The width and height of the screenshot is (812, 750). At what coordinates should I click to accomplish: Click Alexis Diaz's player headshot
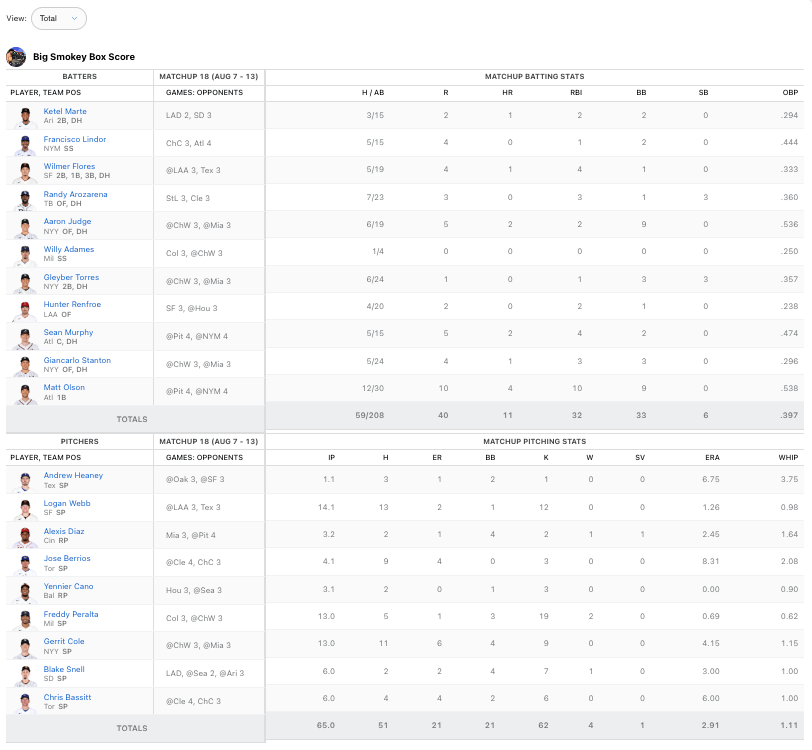click(24, 536)
